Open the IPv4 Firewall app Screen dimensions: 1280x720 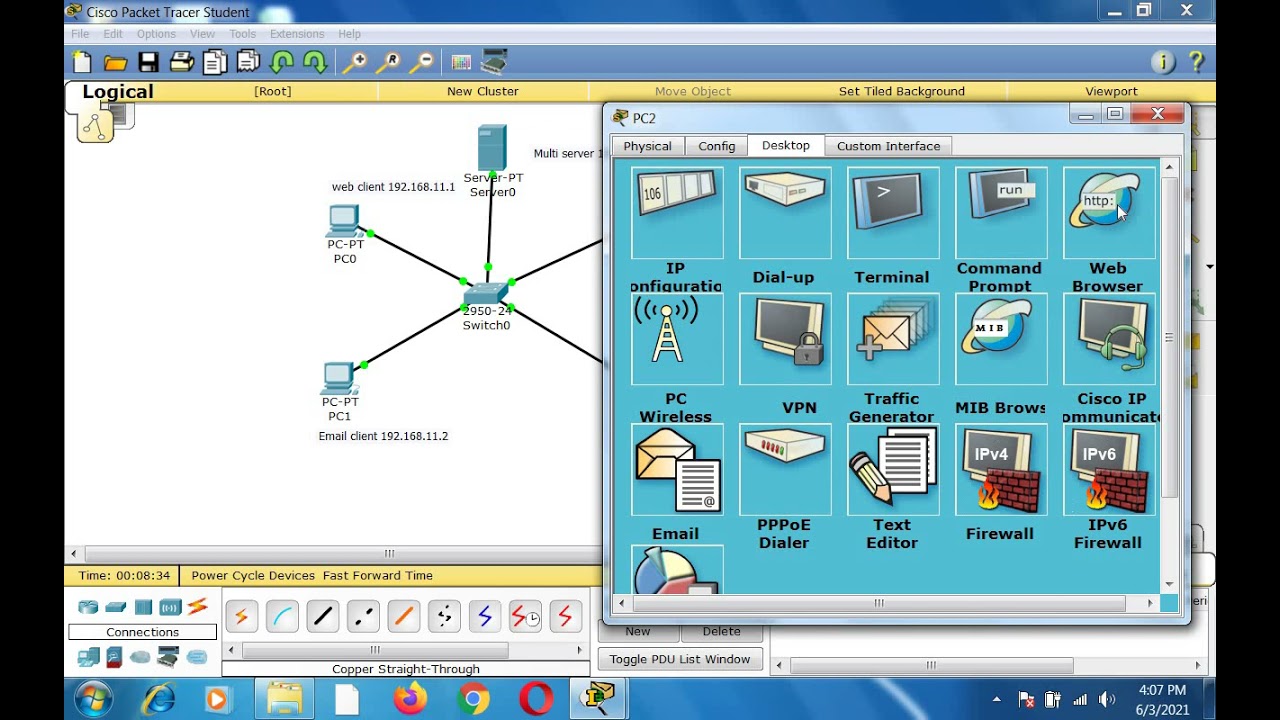click(1001, 470)
